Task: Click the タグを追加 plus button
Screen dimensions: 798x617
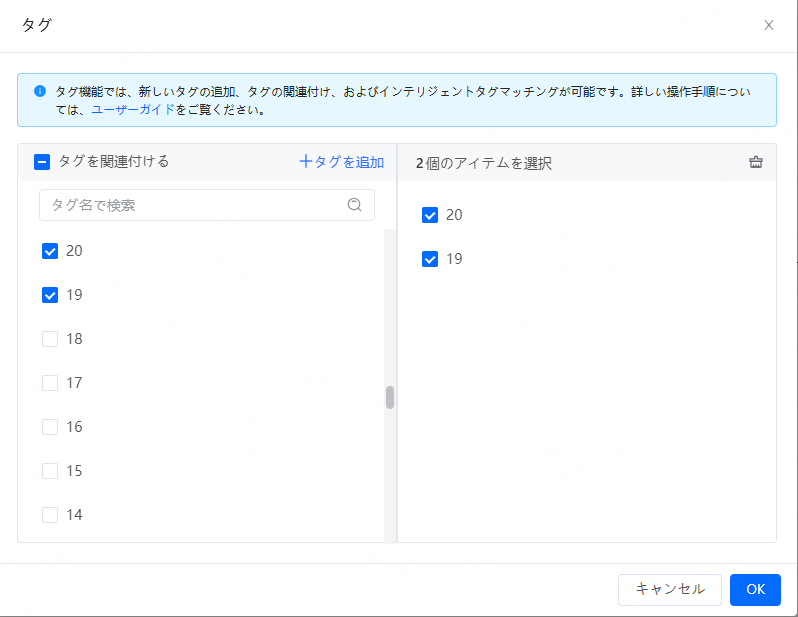Action: pyautogui.click(x=341, y=162)
